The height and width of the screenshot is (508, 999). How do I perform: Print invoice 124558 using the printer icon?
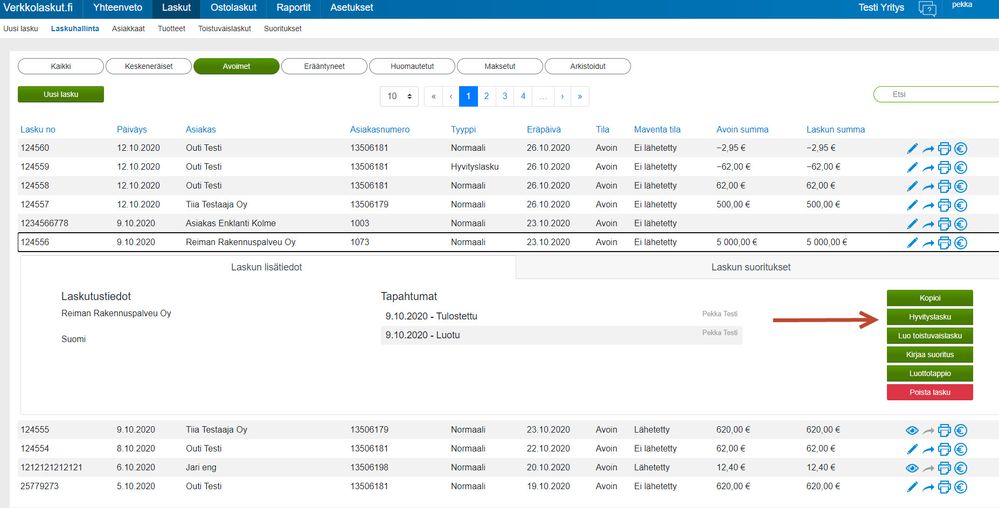click(x=944, y=186)
